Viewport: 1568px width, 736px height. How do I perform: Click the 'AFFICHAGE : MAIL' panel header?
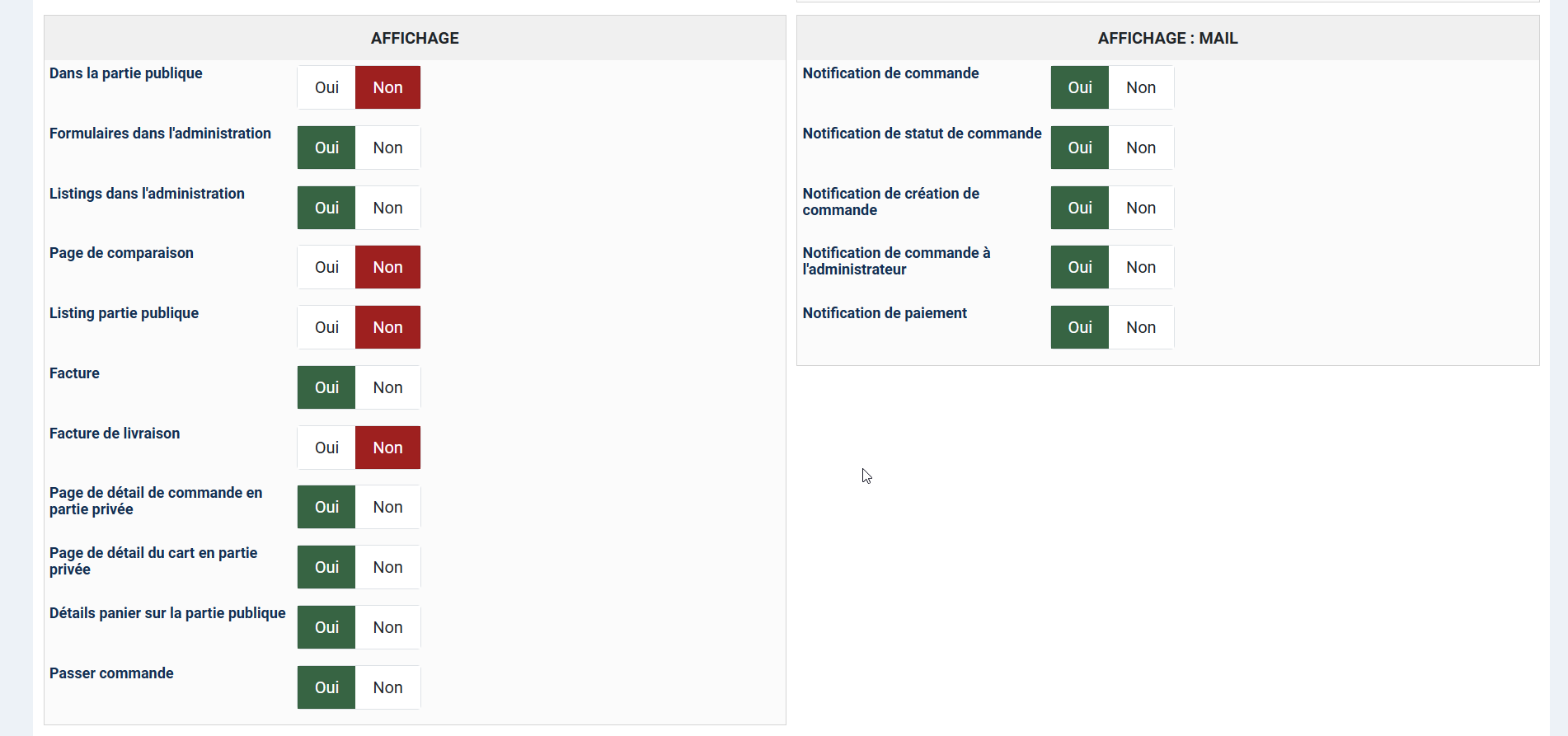point(1167,38)
